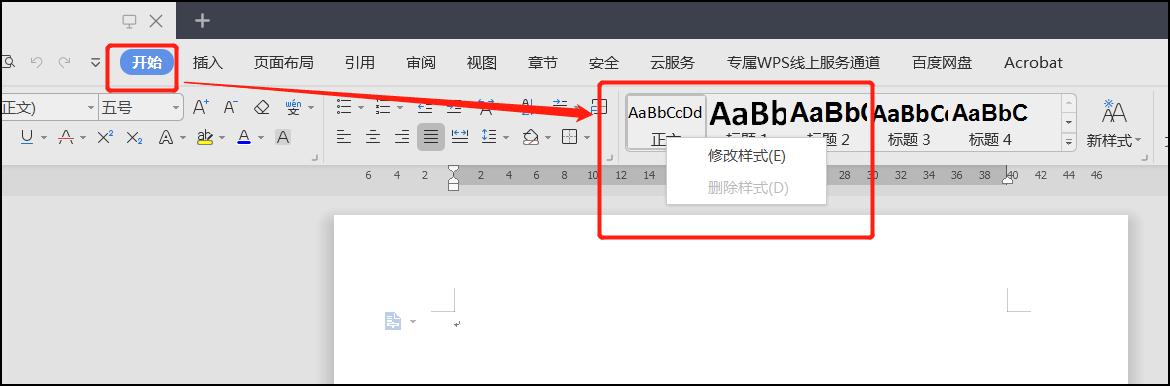Image resolution: width=1170 pixels, height=386 pixels.
Task: Open the 安全 tab
Action: 604,63
